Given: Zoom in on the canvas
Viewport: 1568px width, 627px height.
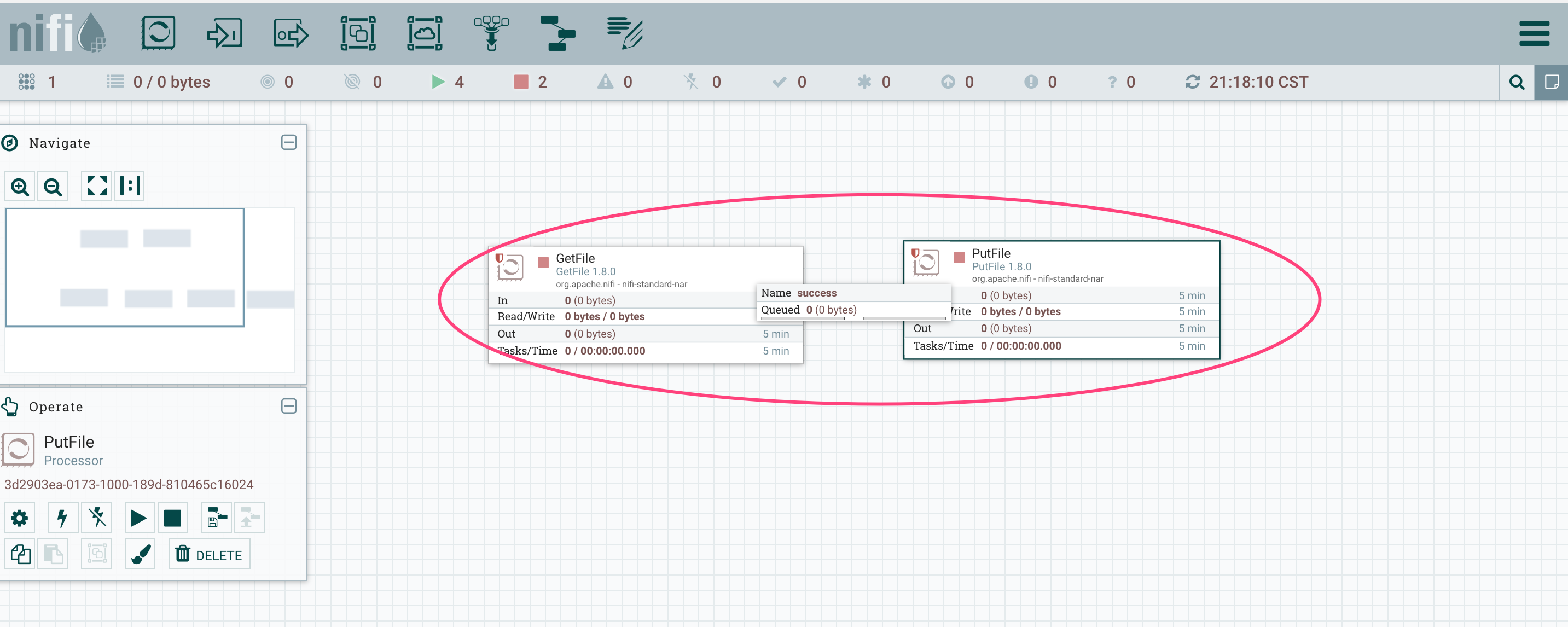Looking at the screenshot, I should [20, 186].
